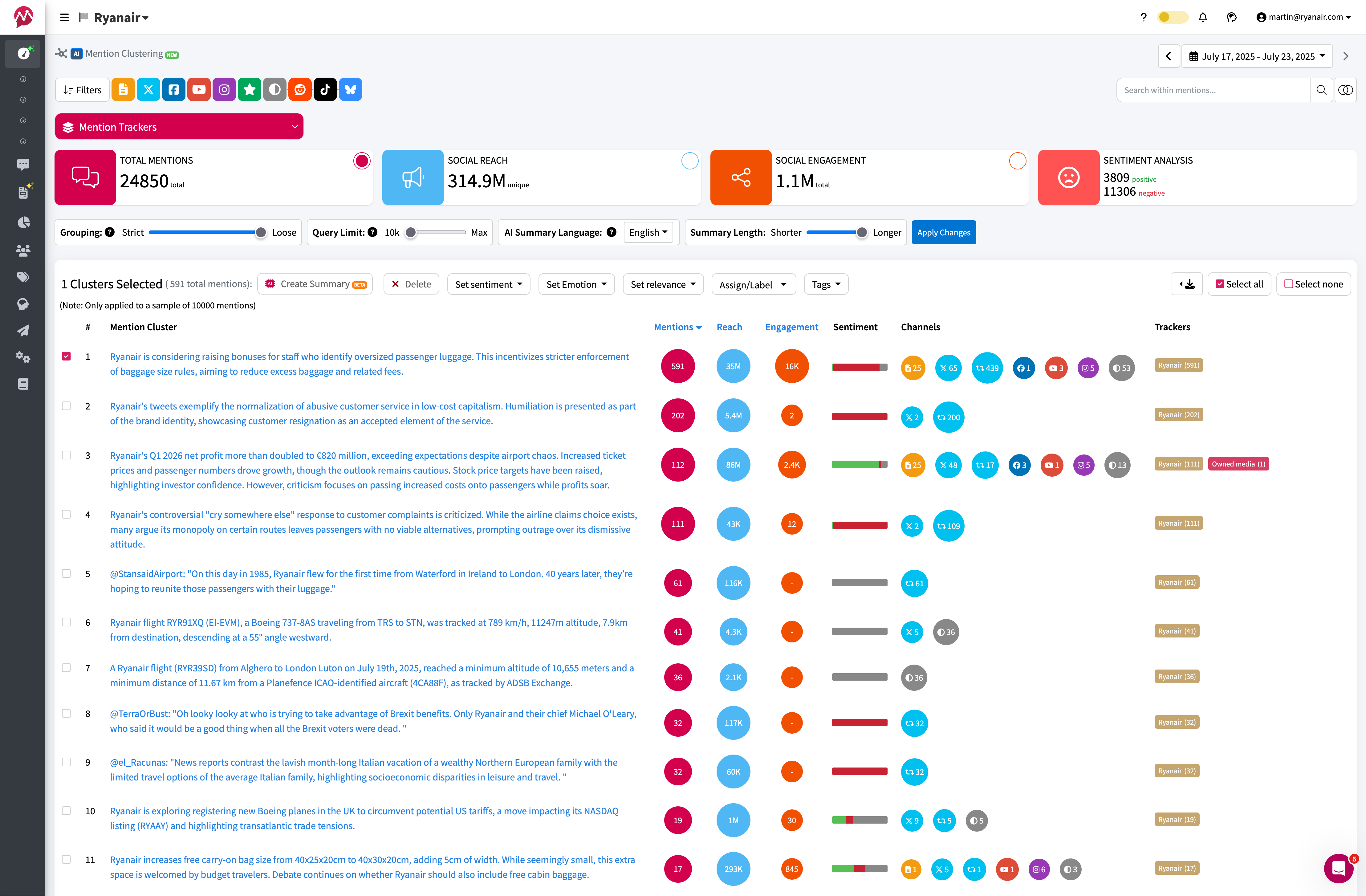Screen dimensions: 1366x896
Task: Expand the Mention Trackers dropdown
Action: [179, 127]
